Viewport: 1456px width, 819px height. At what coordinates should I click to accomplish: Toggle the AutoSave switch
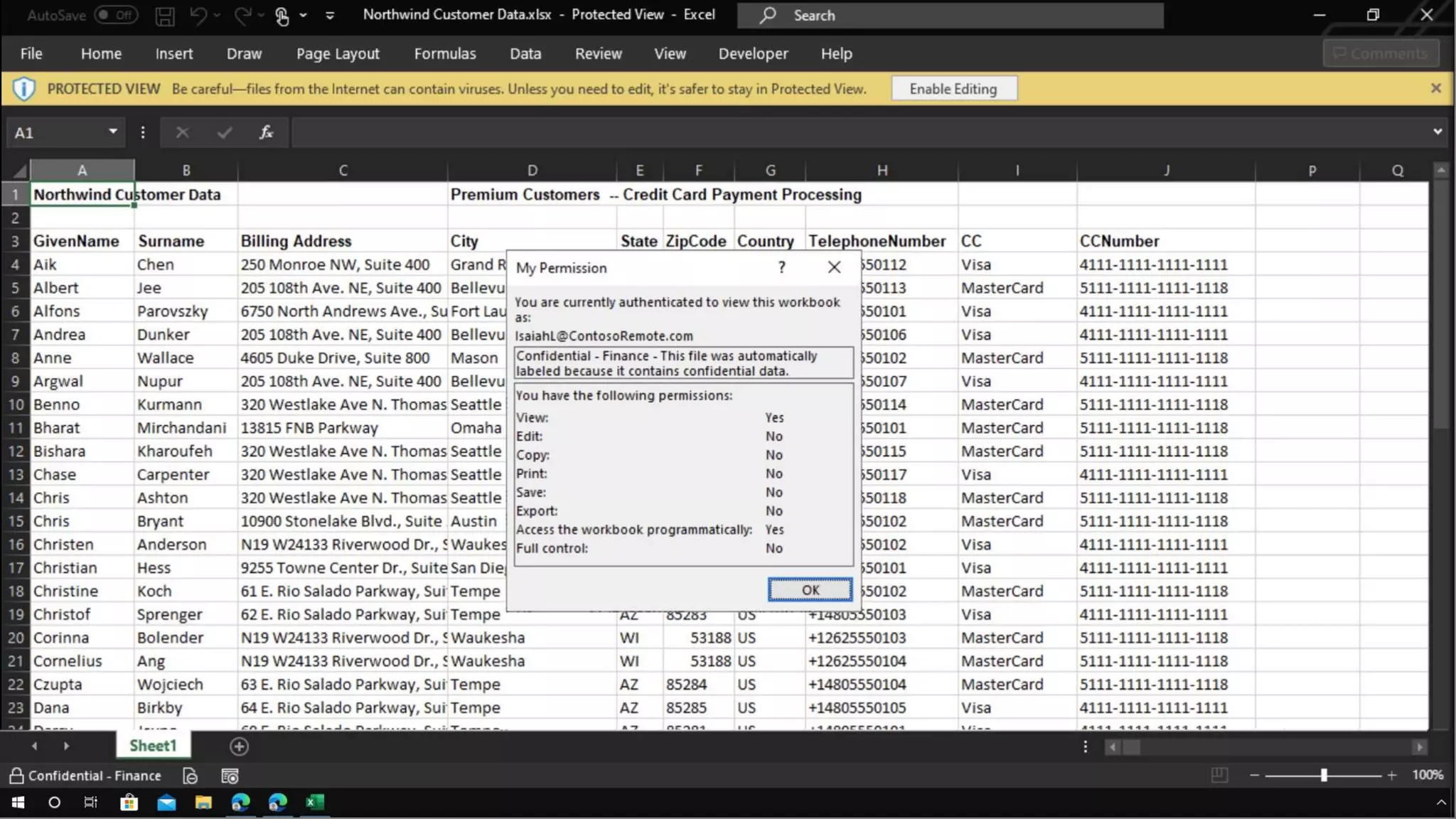[x=116, y=15]
